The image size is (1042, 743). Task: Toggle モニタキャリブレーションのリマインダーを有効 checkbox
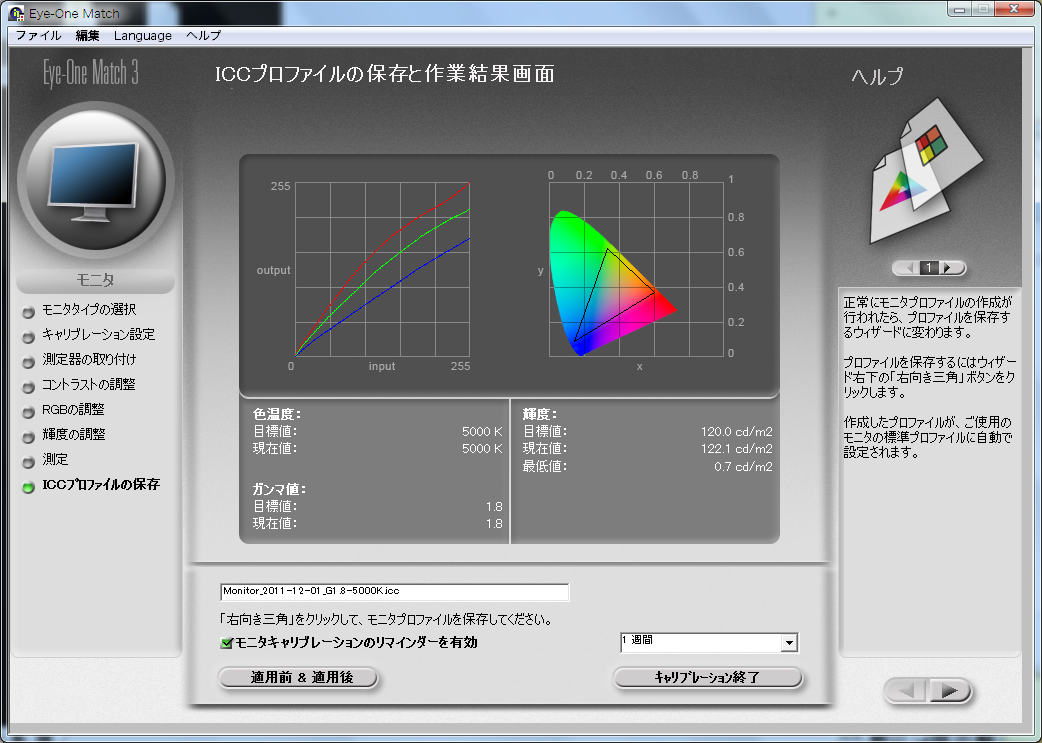pyautogui.click(x=227, y=643)
